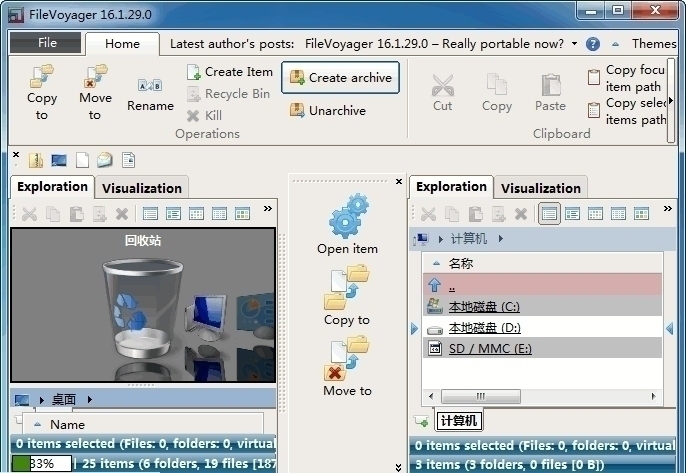Close the quick toolbar with the x
Viewport: 686px width, 473px height.
16,154
